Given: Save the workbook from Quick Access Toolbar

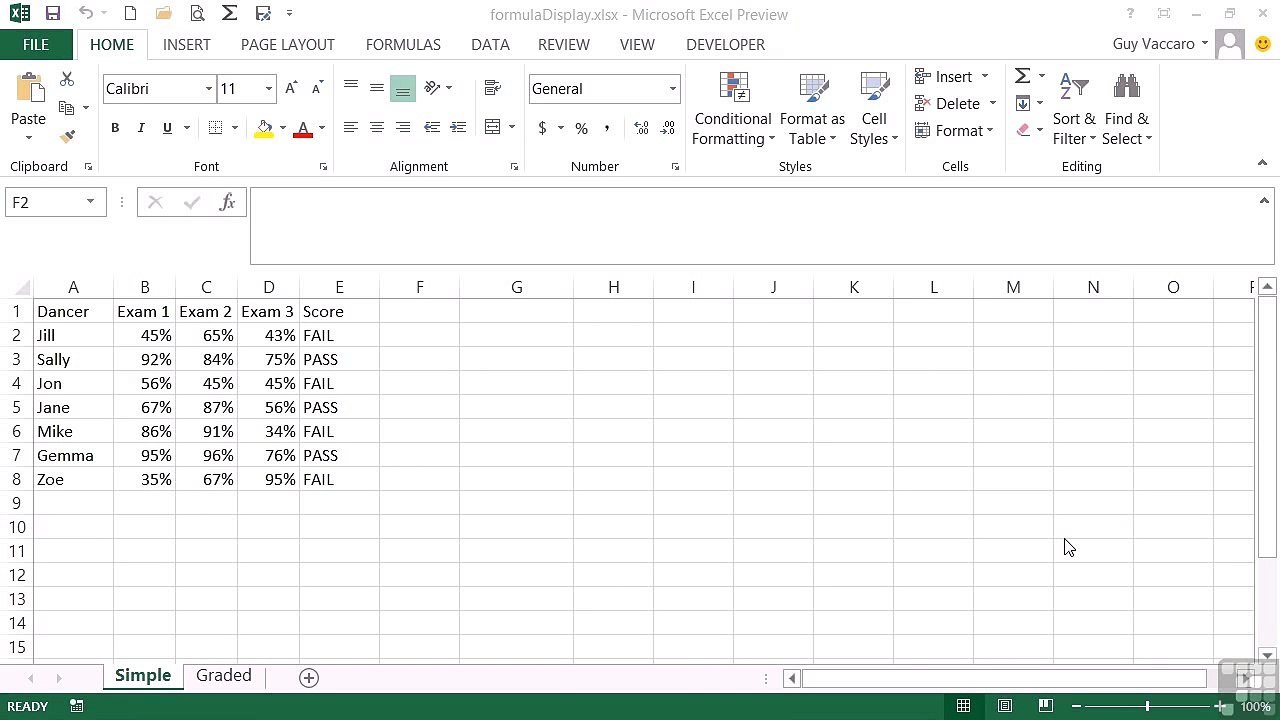Looking at the screenshot, I should 53,14.
